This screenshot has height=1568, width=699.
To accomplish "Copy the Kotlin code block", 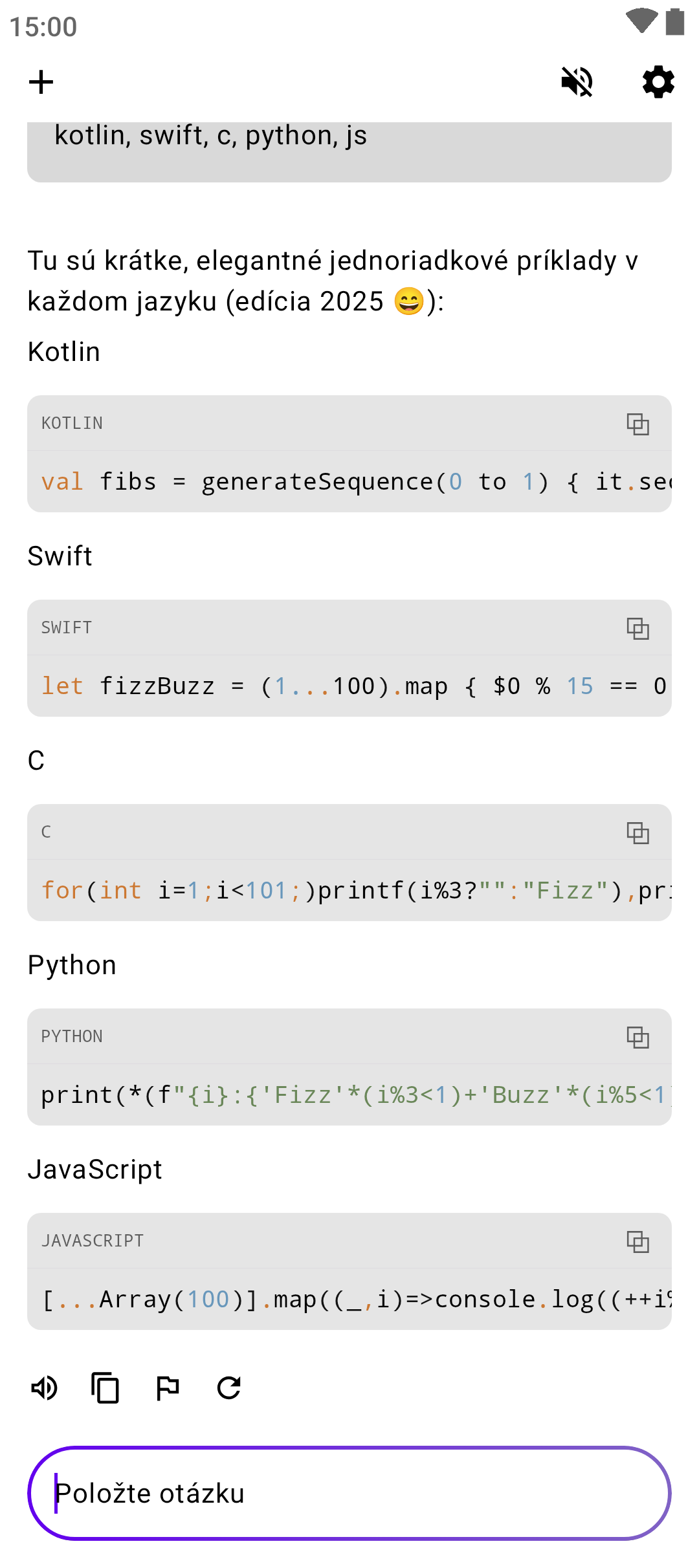I will [638, 424].
